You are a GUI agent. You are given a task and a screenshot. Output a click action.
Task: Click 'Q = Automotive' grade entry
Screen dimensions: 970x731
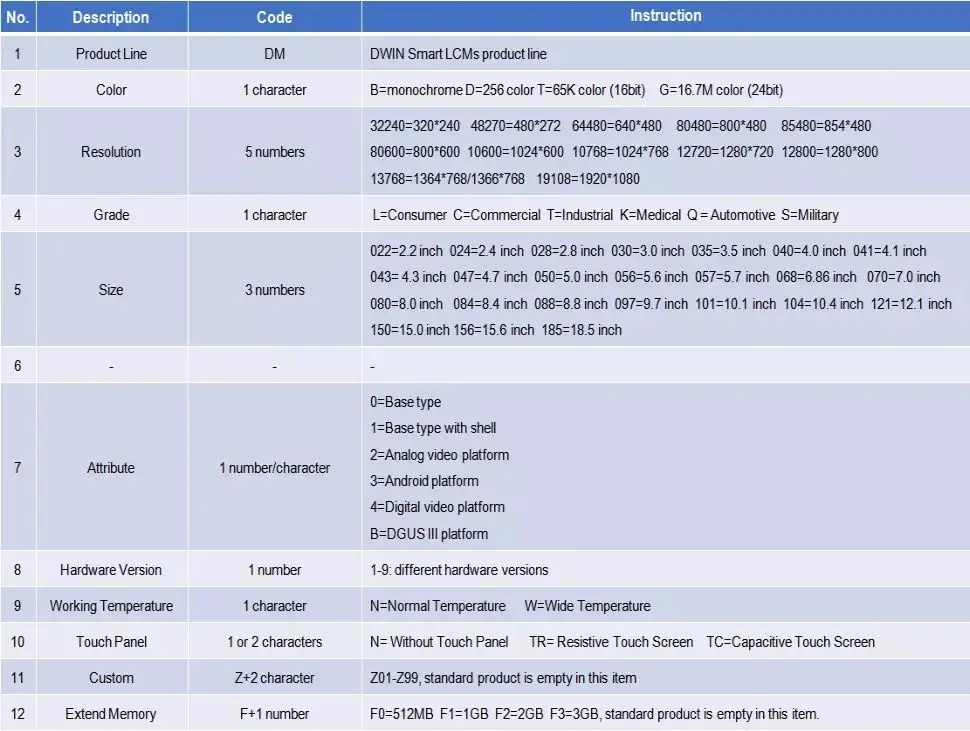coord(731,215)
